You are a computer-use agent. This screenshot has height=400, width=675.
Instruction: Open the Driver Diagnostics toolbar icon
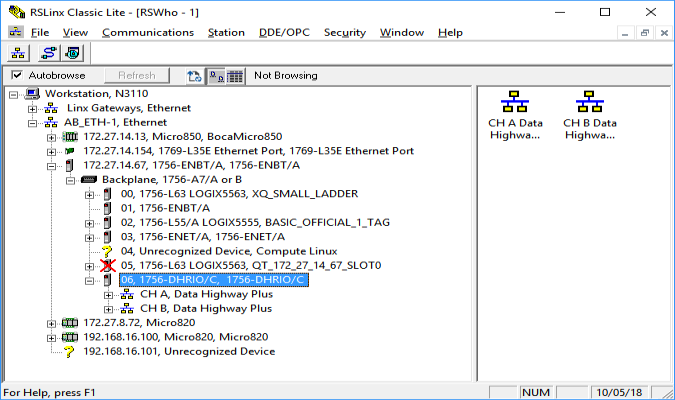tap(73, 53)
